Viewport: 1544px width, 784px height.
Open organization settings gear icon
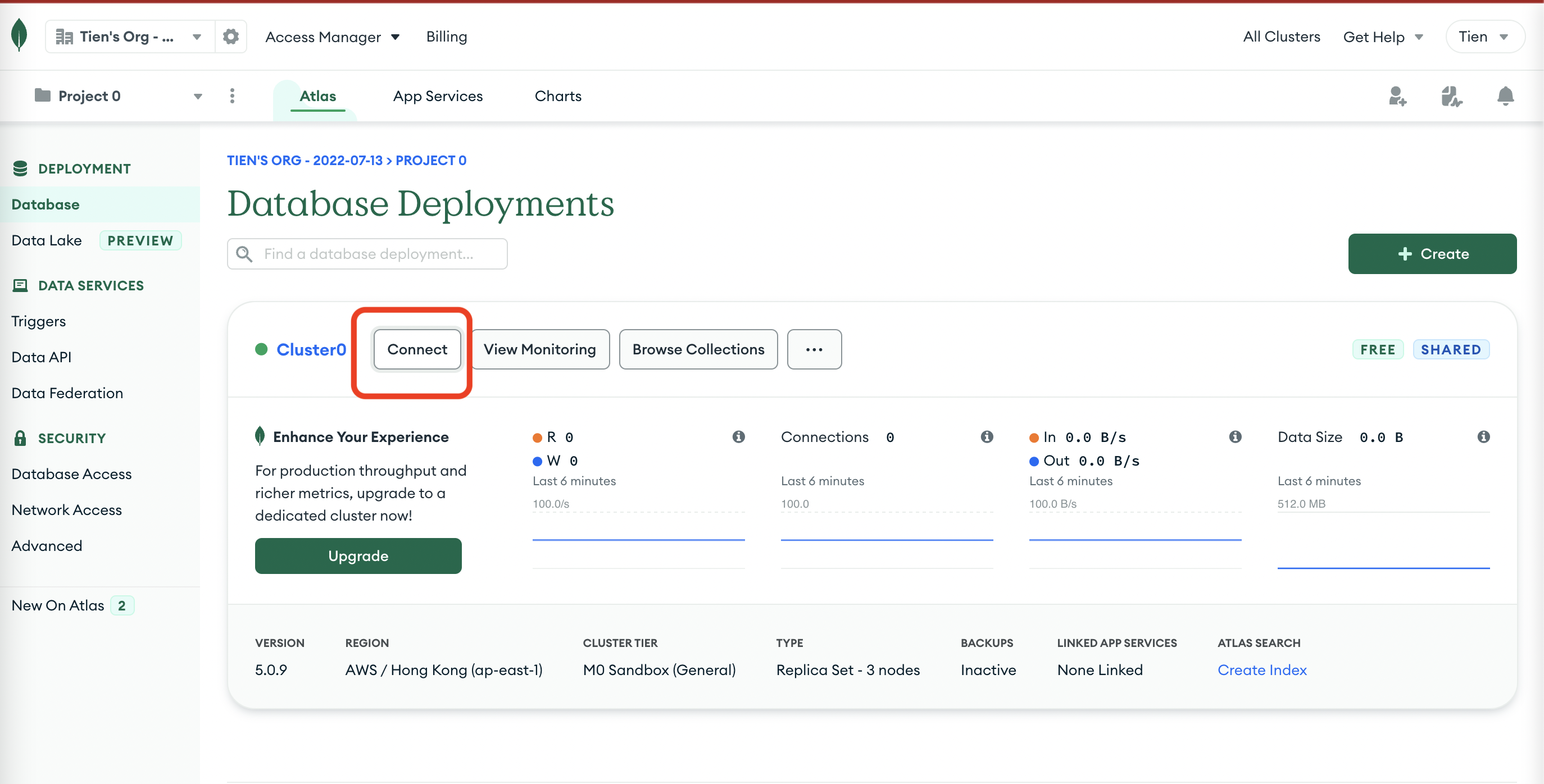(x=231, y=37)
